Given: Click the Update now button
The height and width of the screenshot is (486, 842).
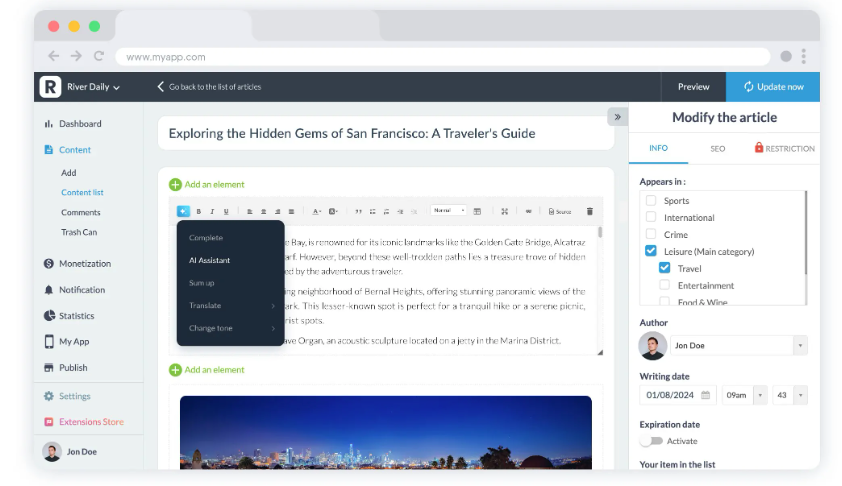Looking at the screenshot, I should (773, 87).
